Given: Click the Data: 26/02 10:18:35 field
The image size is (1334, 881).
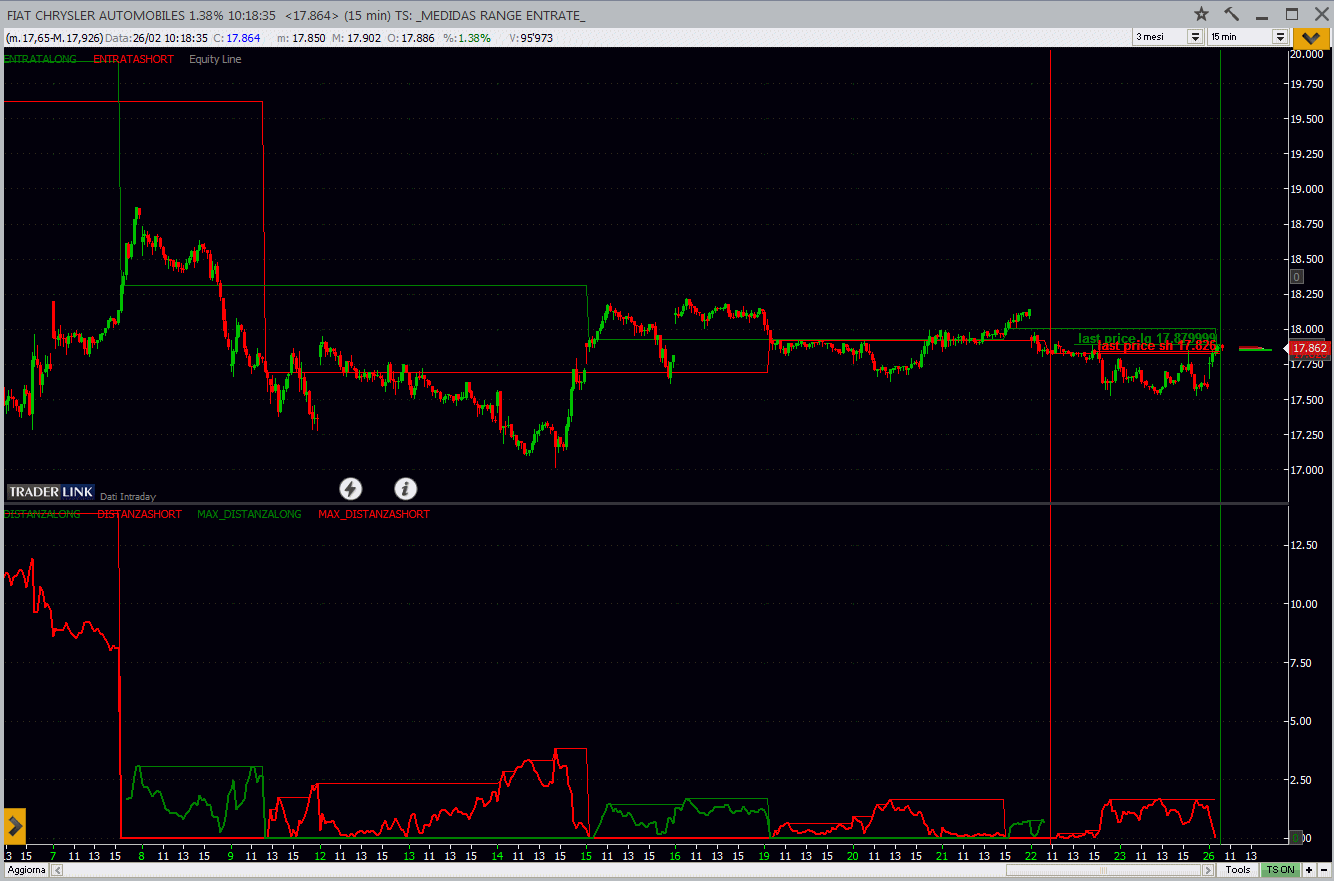Looking at the screenshot, I should [x=156, y=38].
